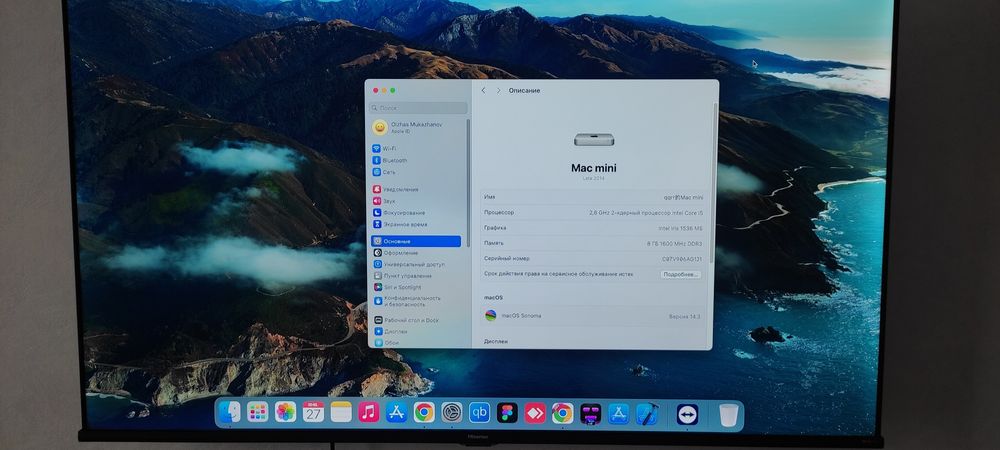
Task: Go back with the left chevron
Action: click(483, 91)
